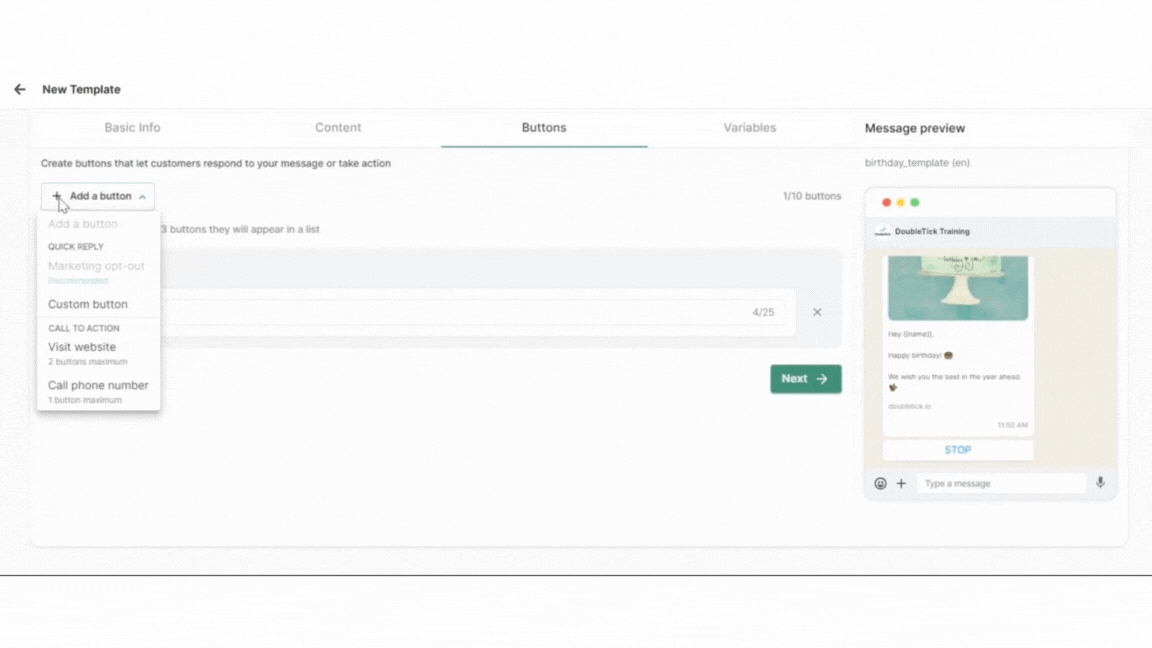Viewport: 1152px width, 648px height.
Task: Switch to the Basic Info tab
Action: (x=132, y=128)
